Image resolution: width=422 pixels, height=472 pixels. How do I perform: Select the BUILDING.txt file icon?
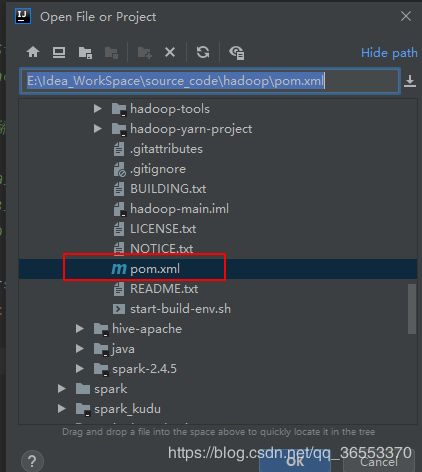119,189
